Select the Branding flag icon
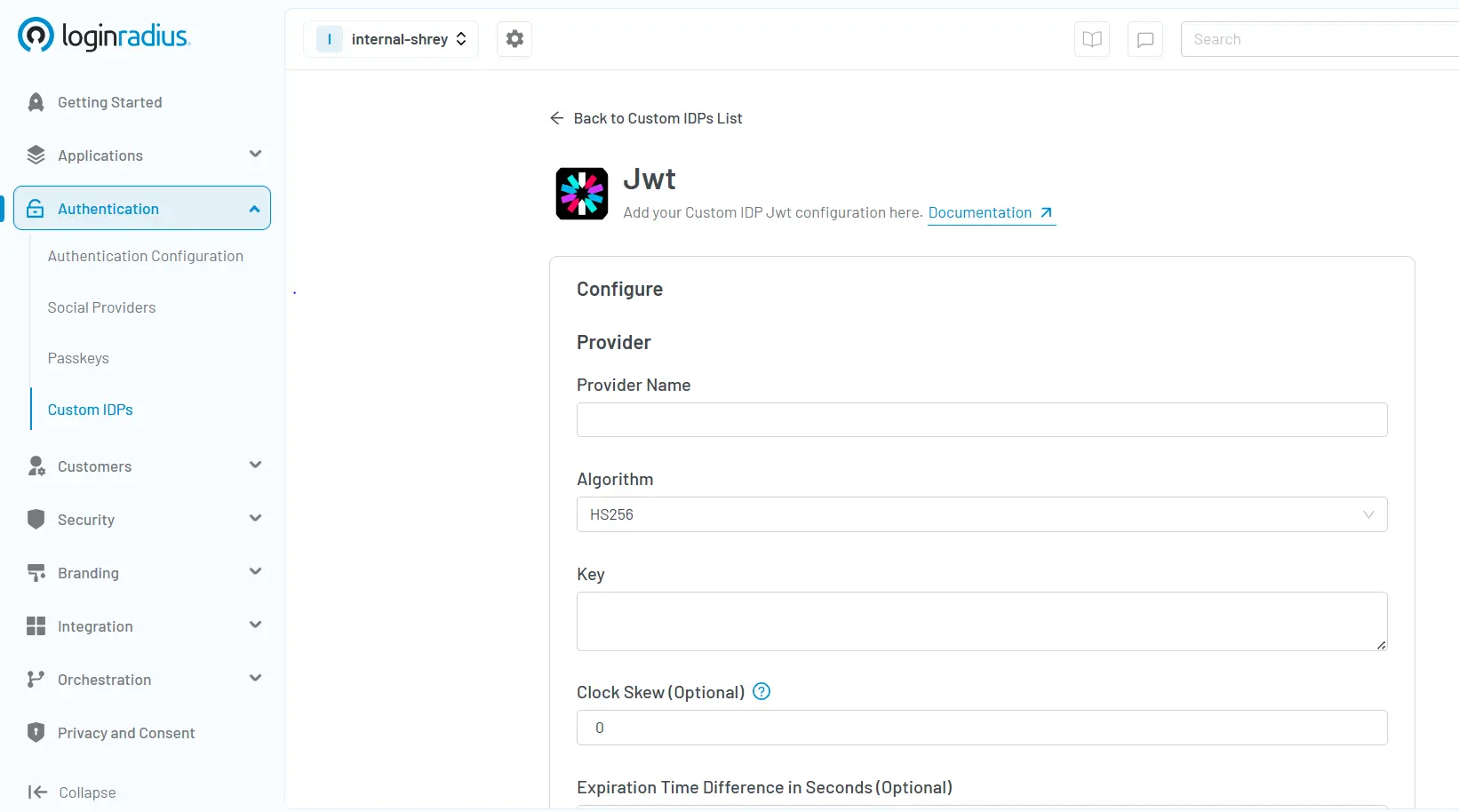 [36, 573]
